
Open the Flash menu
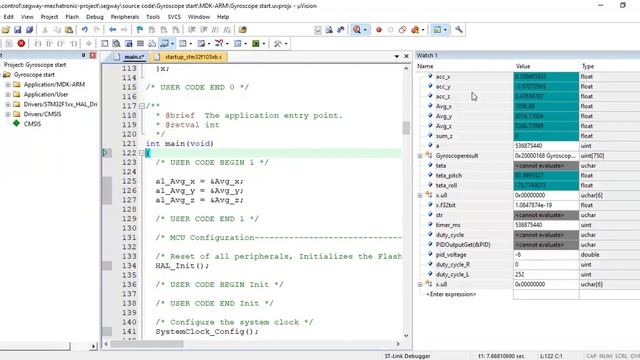pos(72,17)
